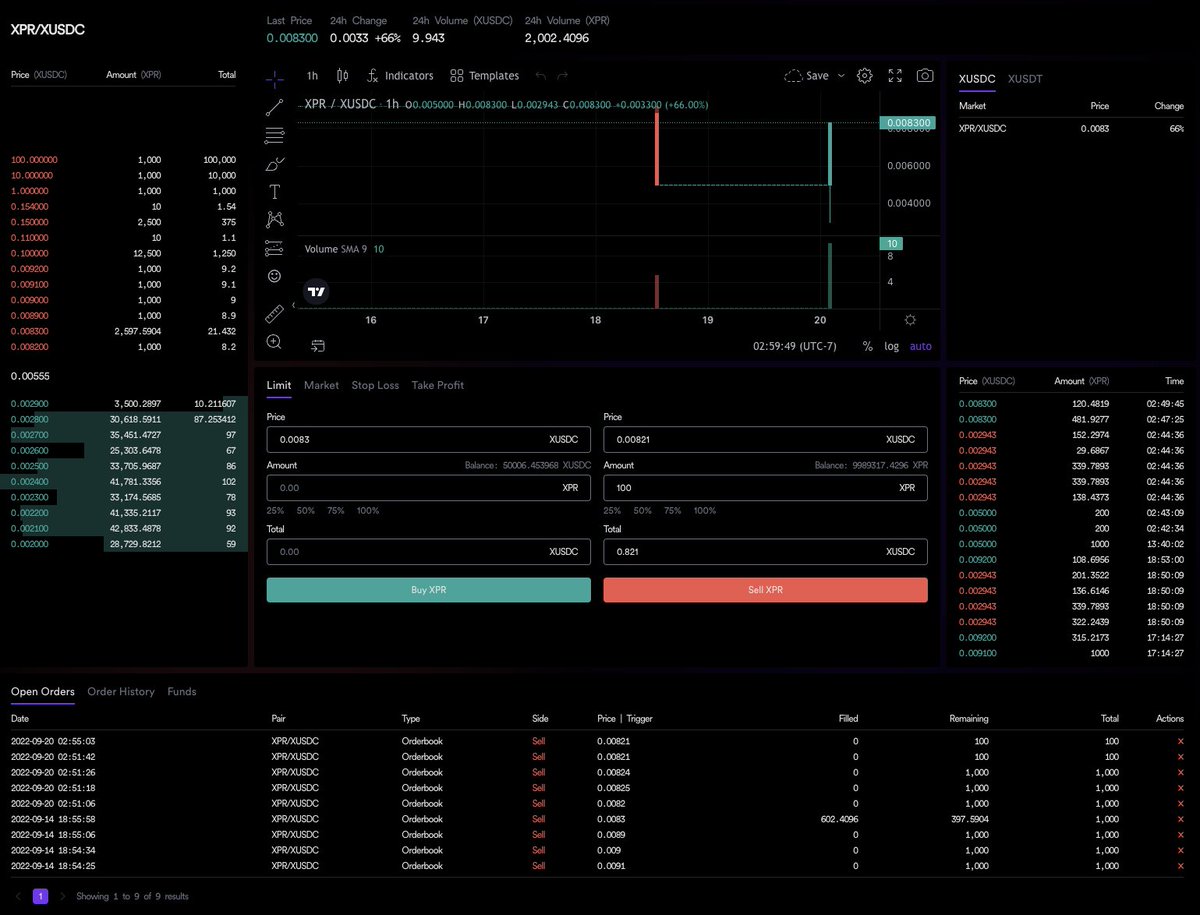Screen dimensions: 1200x915
Task: Click ask price 0.008200 in order book
Action: point(30,347)
